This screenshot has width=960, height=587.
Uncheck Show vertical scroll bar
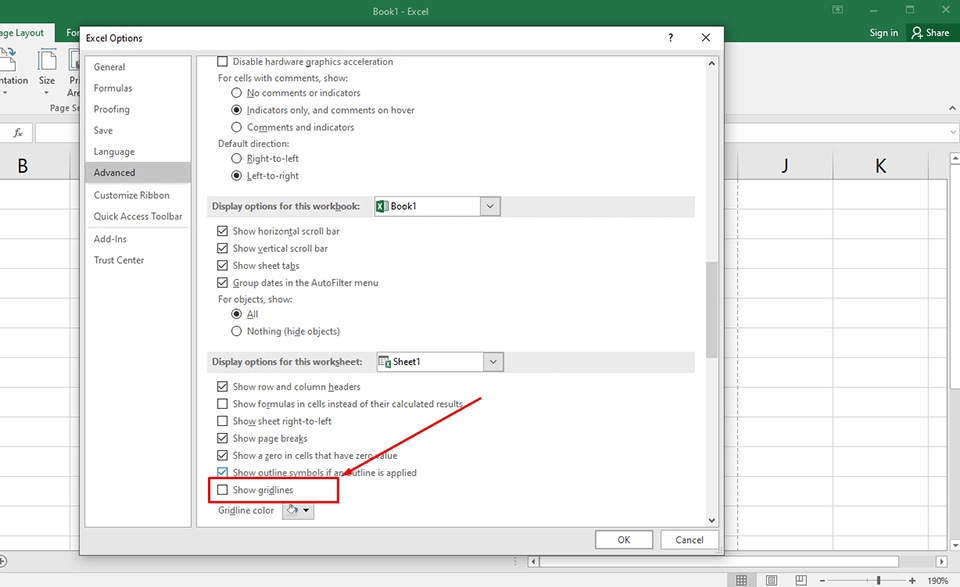point(222,249)
